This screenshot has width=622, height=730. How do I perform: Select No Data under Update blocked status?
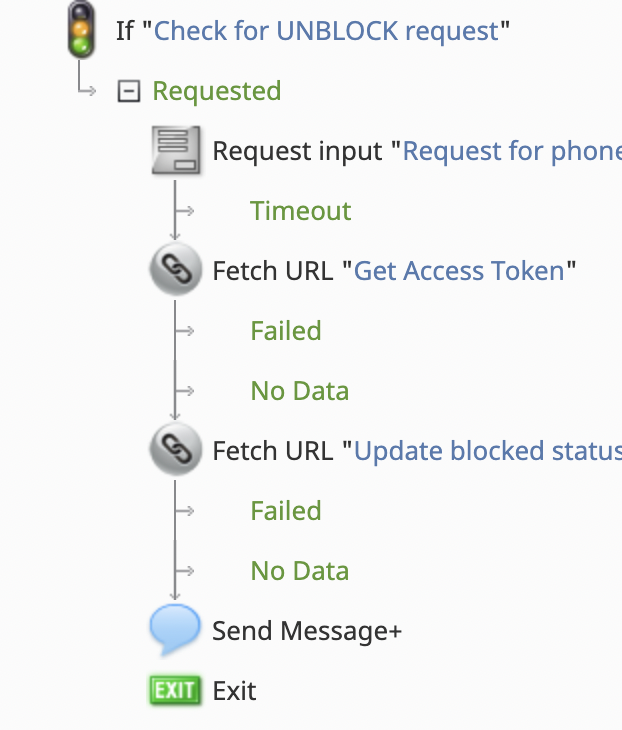coord(300,571)
